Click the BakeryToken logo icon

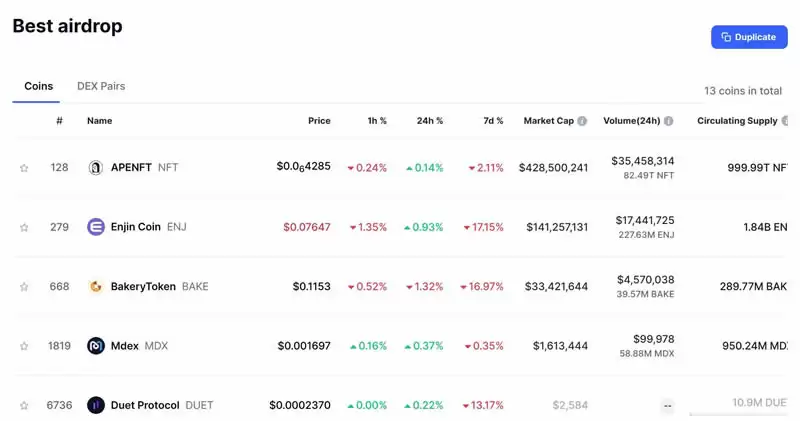click(96, 287)
